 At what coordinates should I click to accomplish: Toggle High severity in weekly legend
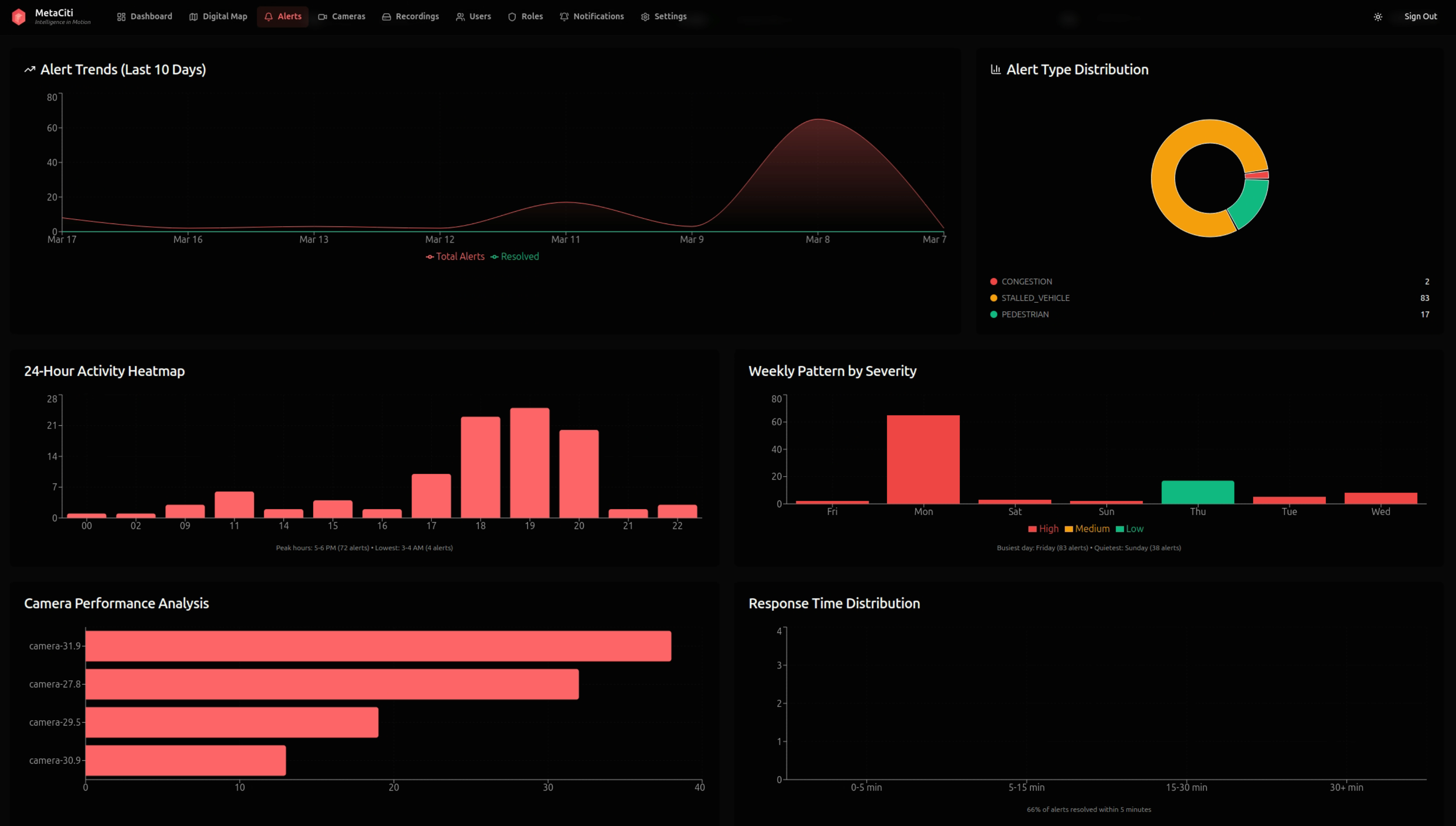(1043, 529)
